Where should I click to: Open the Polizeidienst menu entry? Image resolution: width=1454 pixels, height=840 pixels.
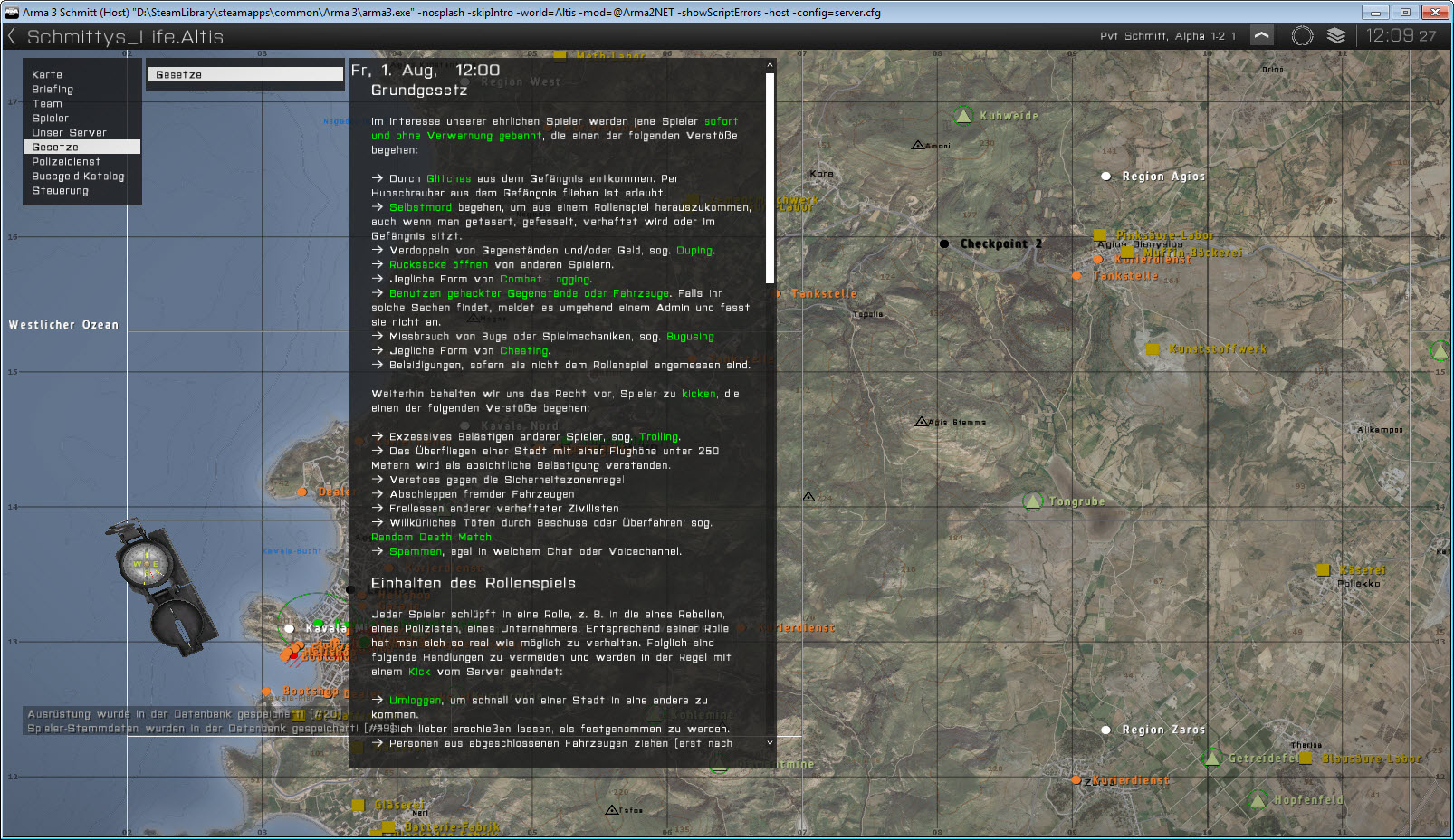pyautogui.click(x=66, y=162)
